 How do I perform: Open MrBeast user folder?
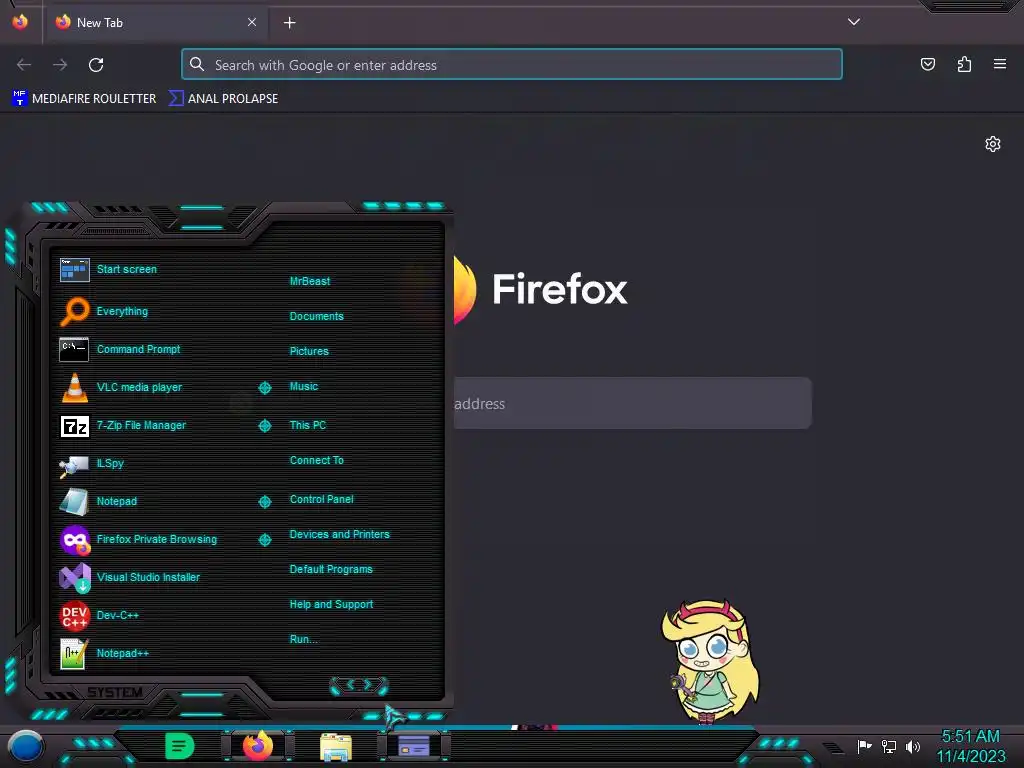(310, 281)
